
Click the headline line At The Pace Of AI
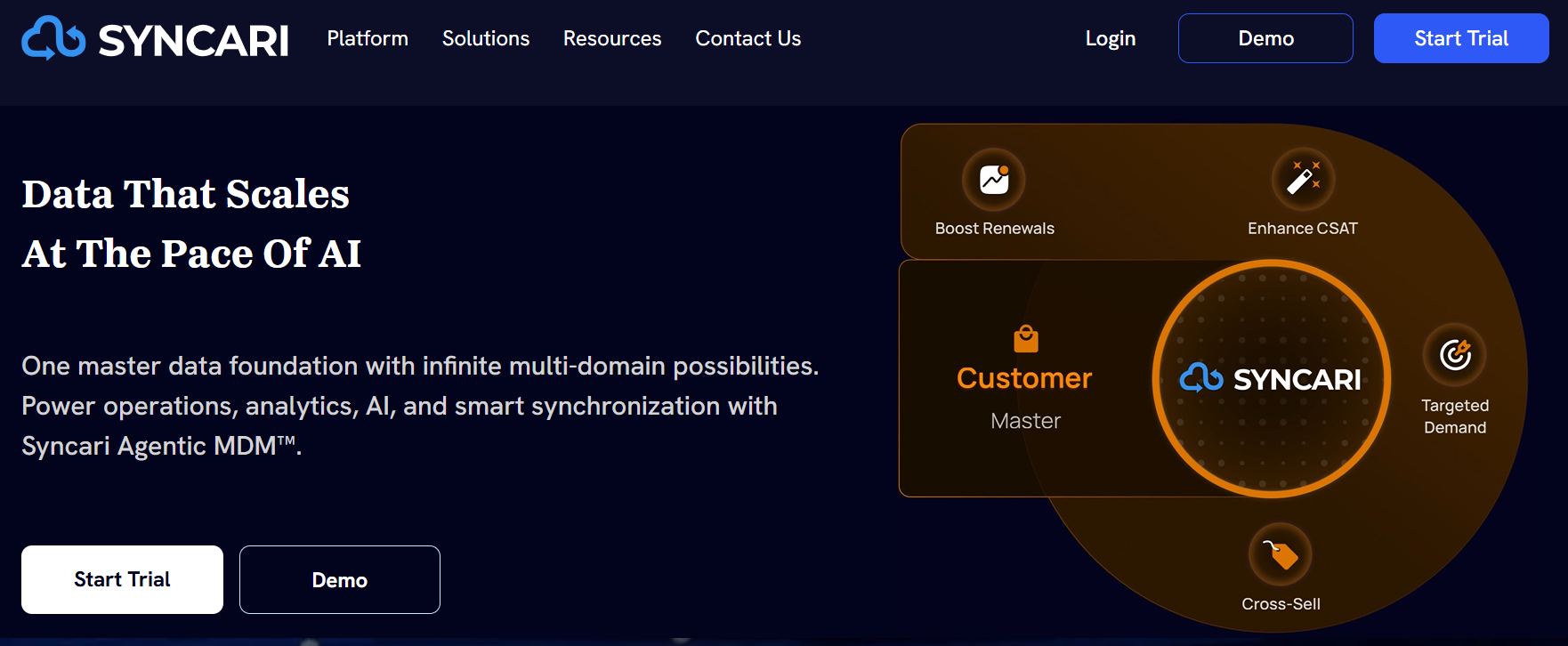[x=192, y=254]
